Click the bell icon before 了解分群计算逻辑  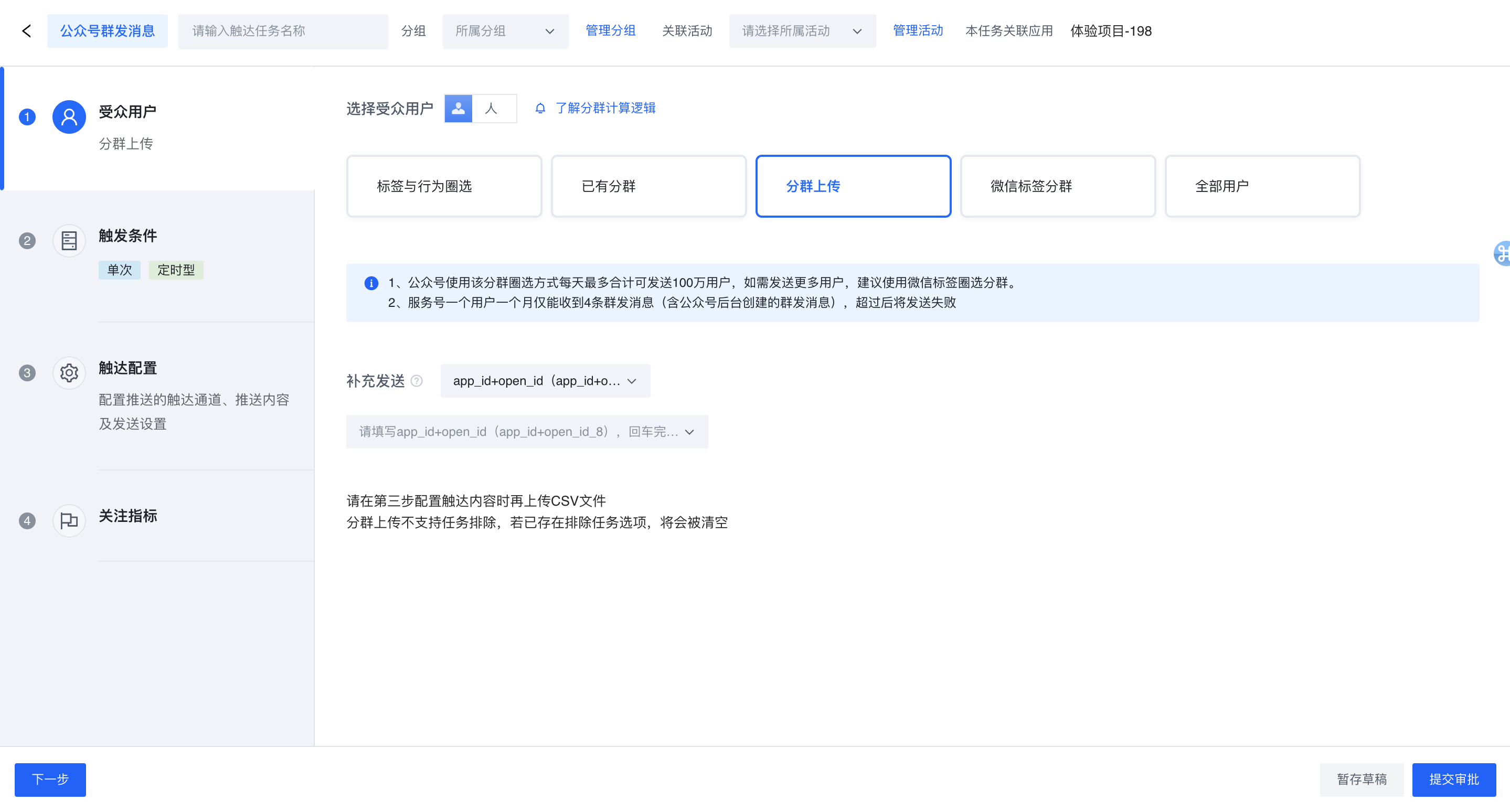[540, 109]
